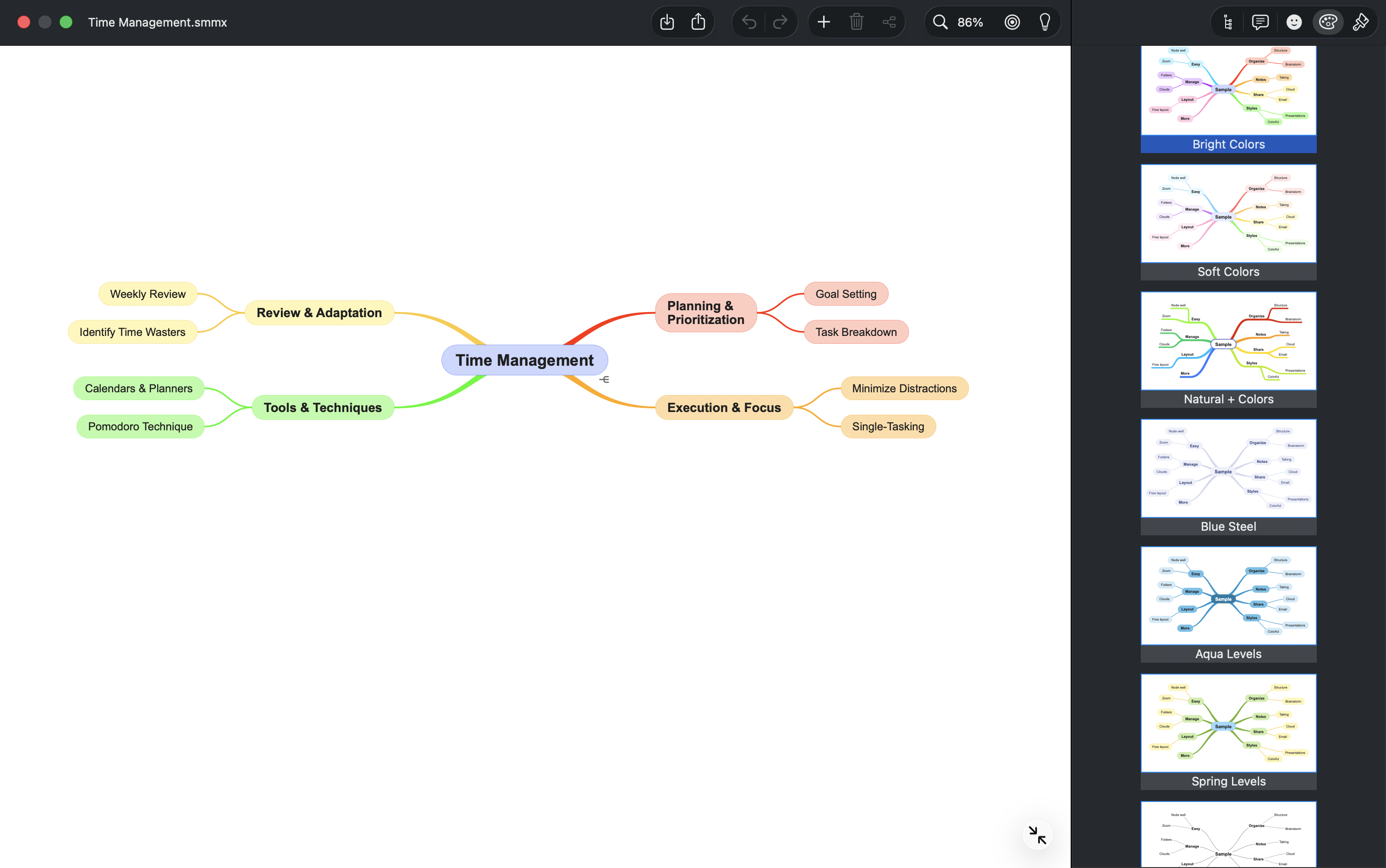Select the Time Management central node
Viewport: 1386px width, 868px height.
524,360
